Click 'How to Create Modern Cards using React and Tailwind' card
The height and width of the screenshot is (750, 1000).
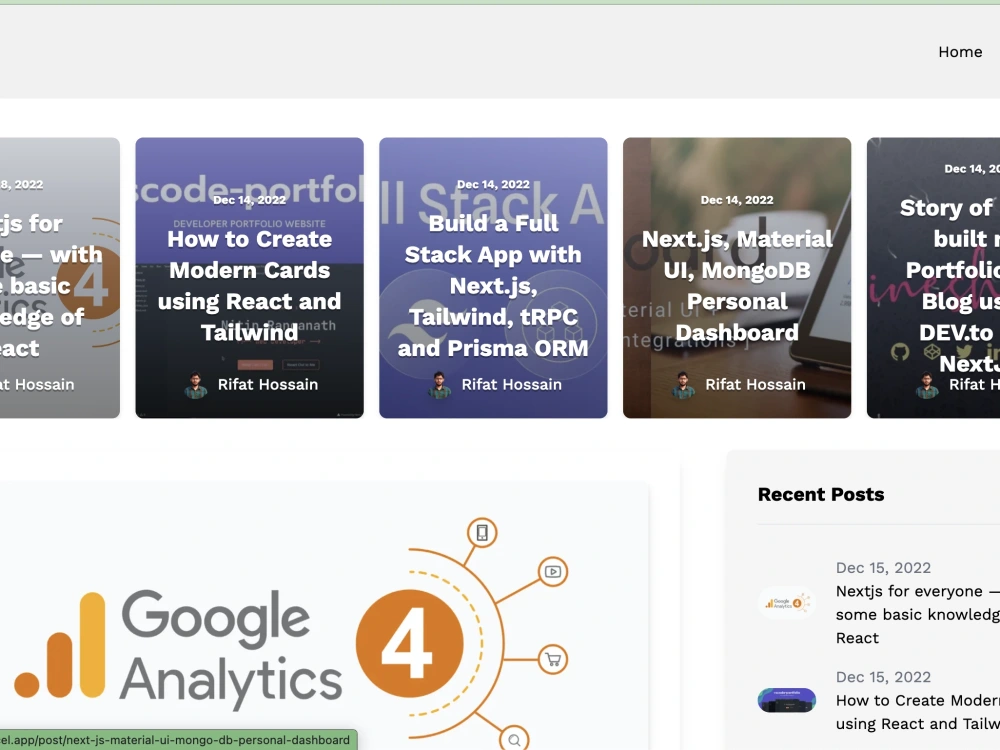click(249, 277)
